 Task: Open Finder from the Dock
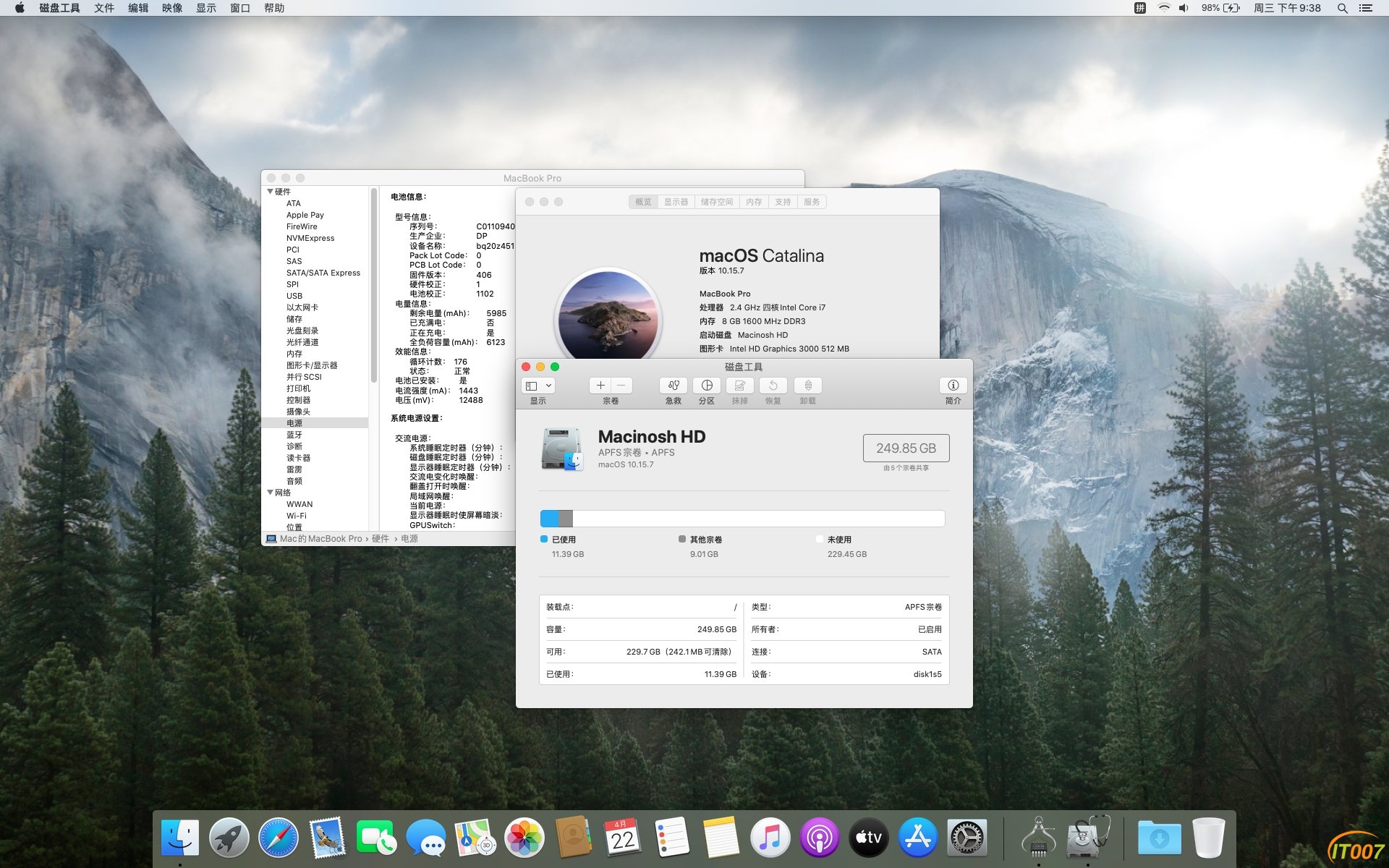[x=179, y=838]
